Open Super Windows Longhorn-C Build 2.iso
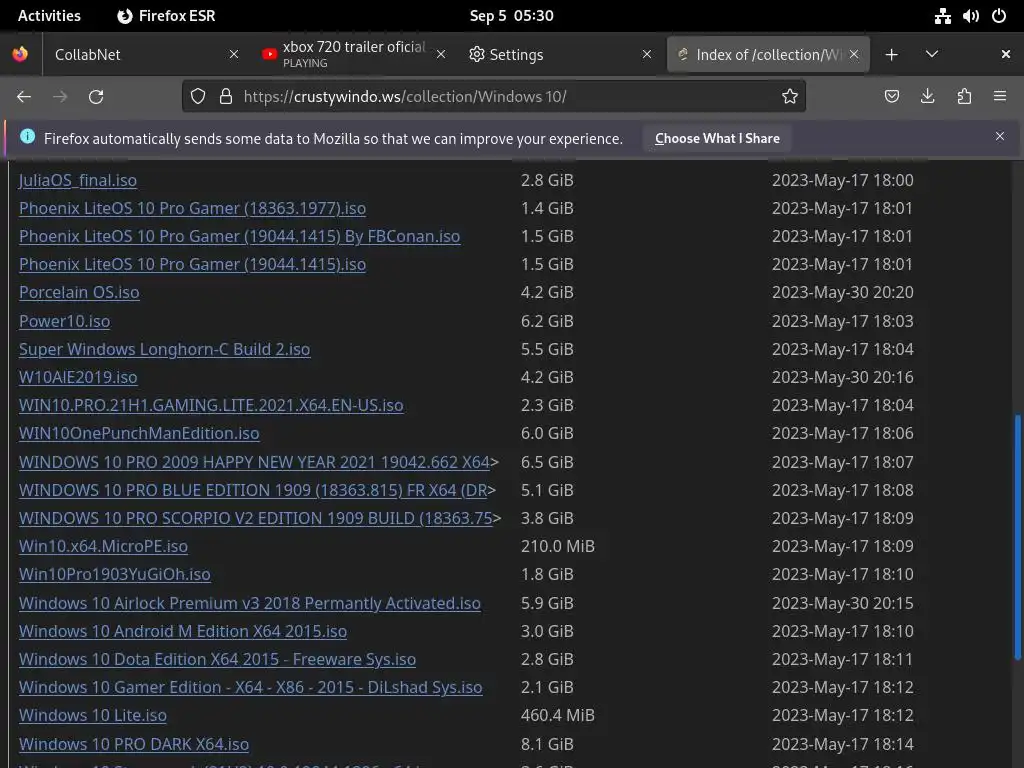 164,349
